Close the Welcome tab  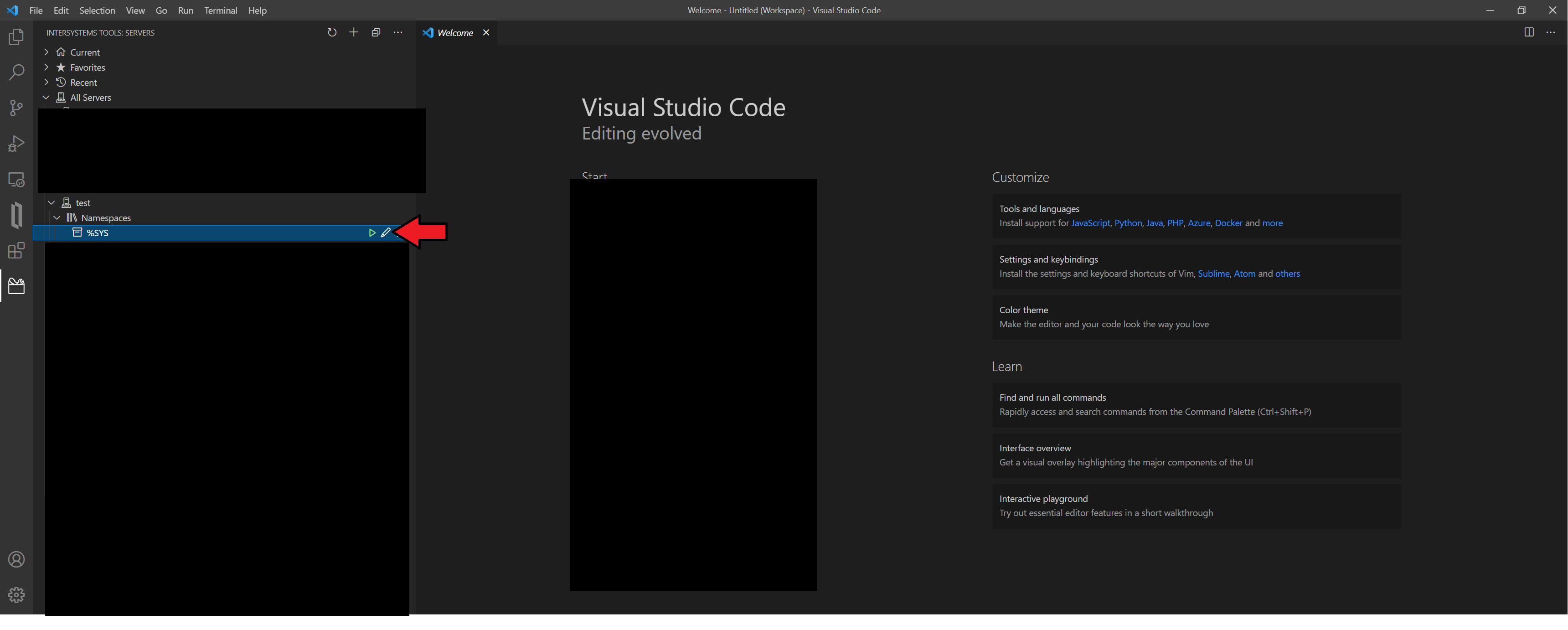pos(486,33)
